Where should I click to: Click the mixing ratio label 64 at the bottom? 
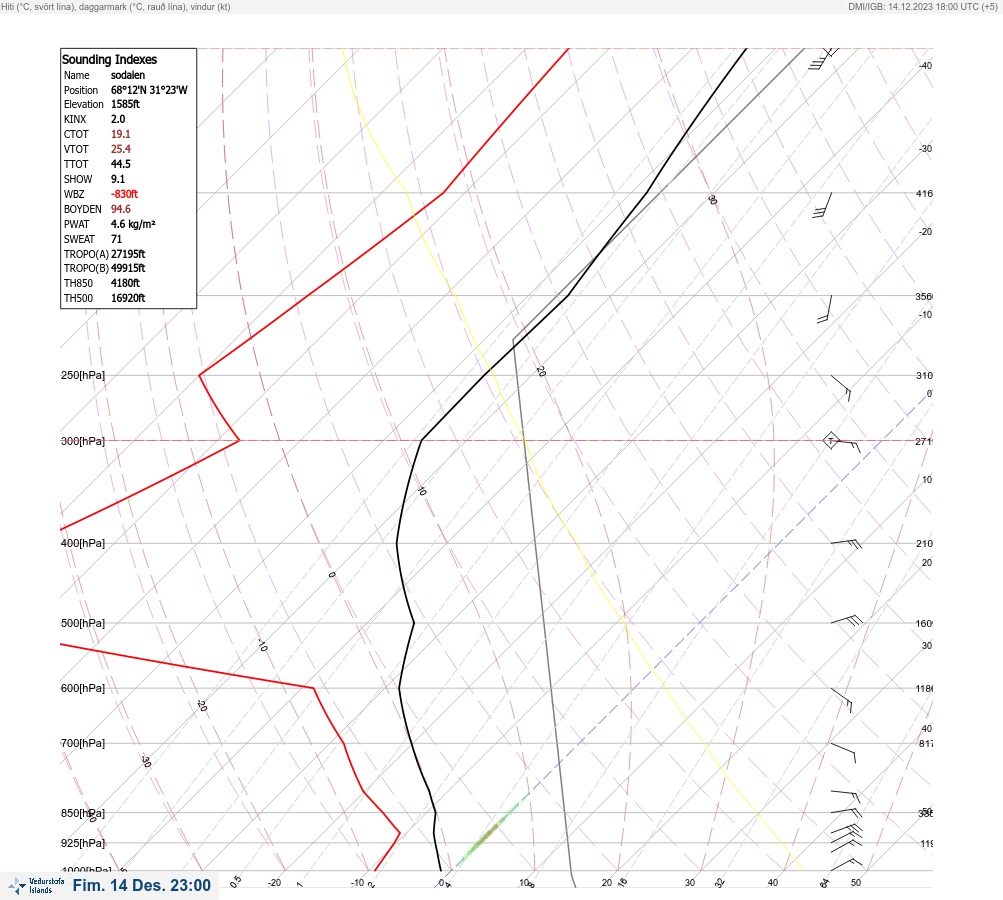click(x=825, y=883)
